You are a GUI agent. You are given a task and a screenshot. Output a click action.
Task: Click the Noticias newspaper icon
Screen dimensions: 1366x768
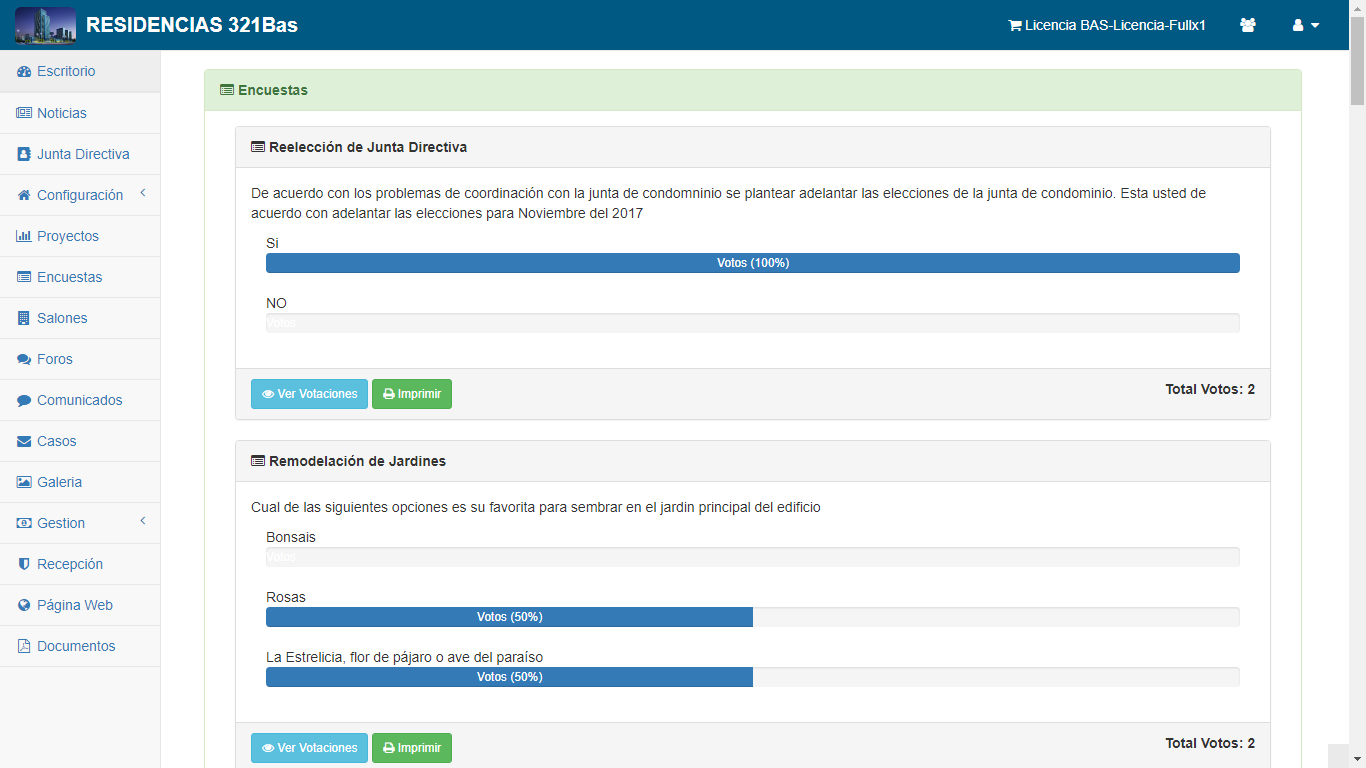pyautogui.click(x=24, y=113)
